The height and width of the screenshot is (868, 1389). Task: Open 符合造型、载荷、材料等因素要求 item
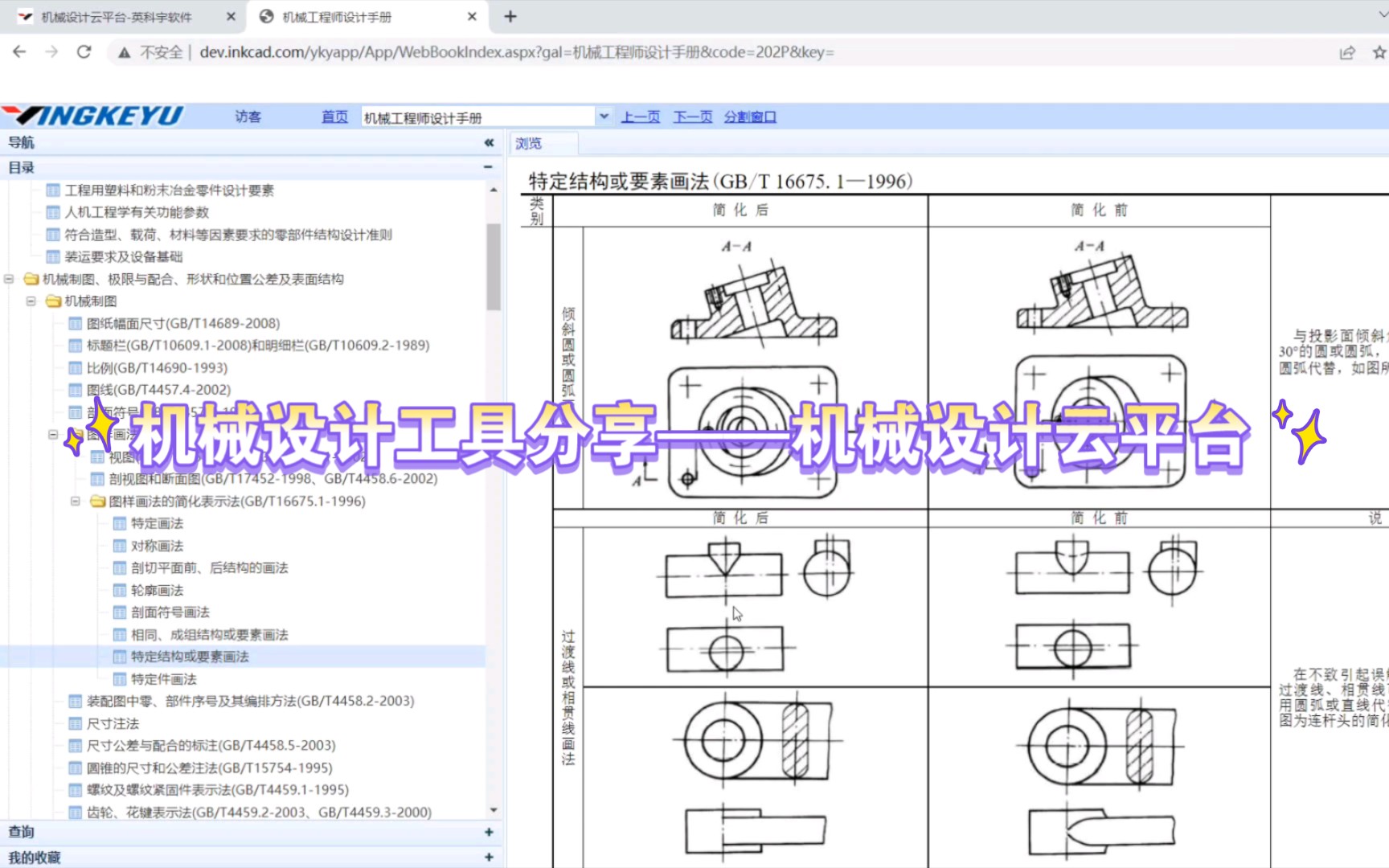click(228, 235)
